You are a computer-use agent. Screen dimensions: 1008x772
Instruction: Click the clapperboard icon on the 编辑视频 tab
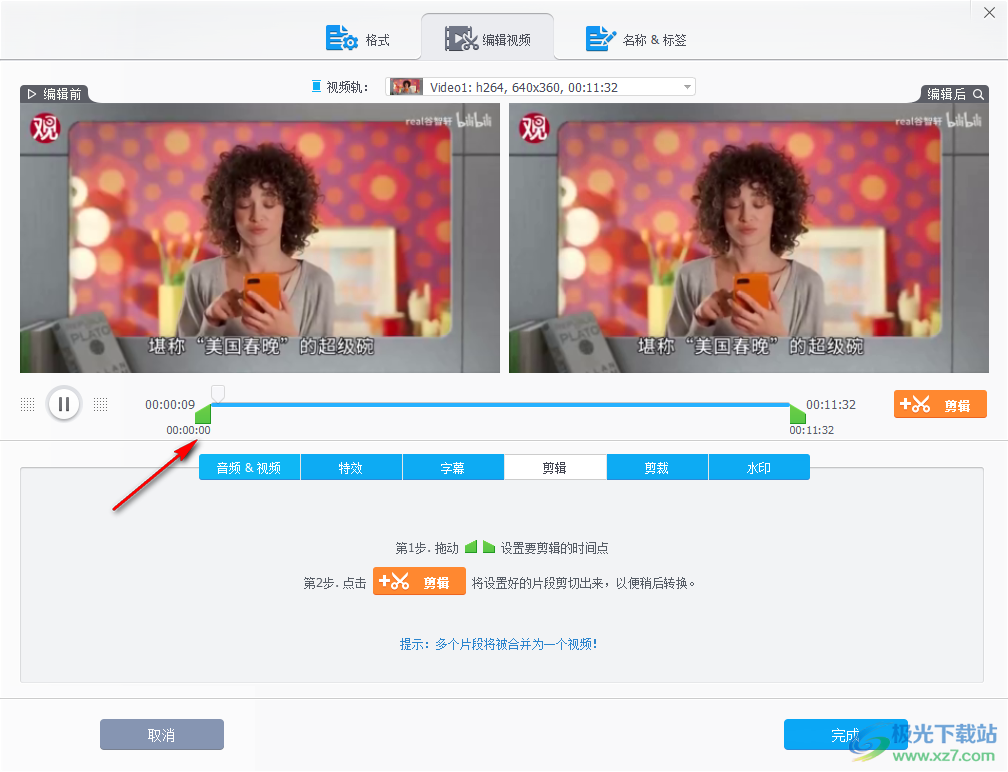(459, 38)
